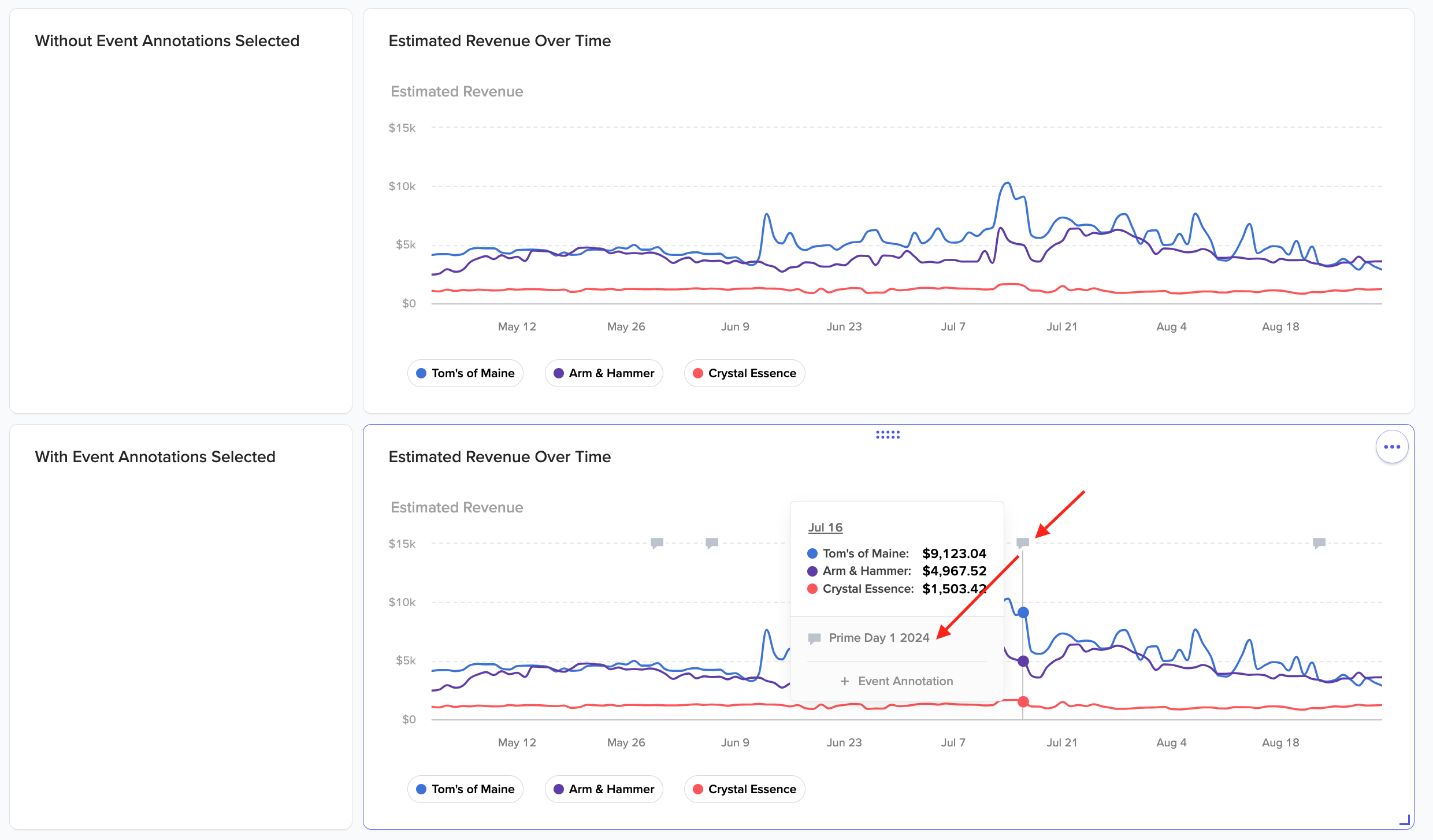Click the Jul 7 date label in the upper chart
This screenshot has height=840, width=1433.
(x=953, y=326)
